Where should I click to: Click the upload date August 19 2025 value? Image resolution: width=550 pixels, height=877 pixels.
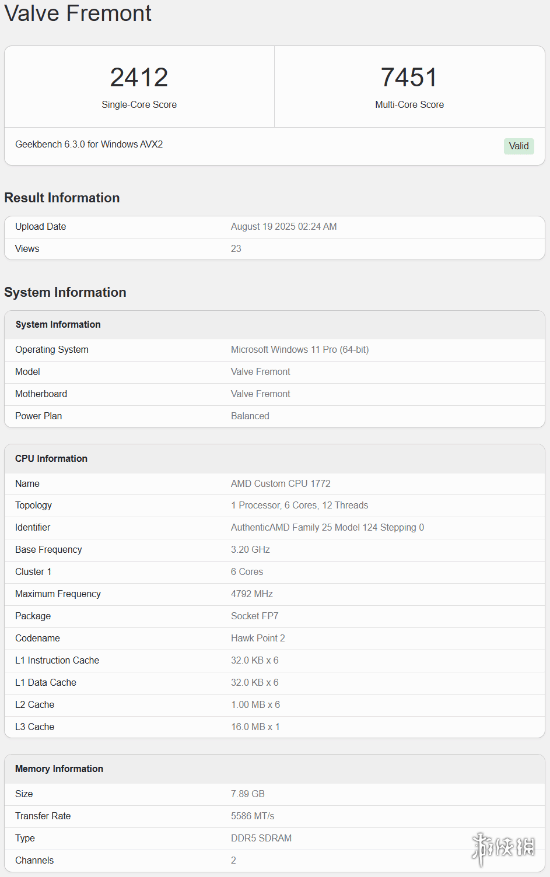point(284,227)
